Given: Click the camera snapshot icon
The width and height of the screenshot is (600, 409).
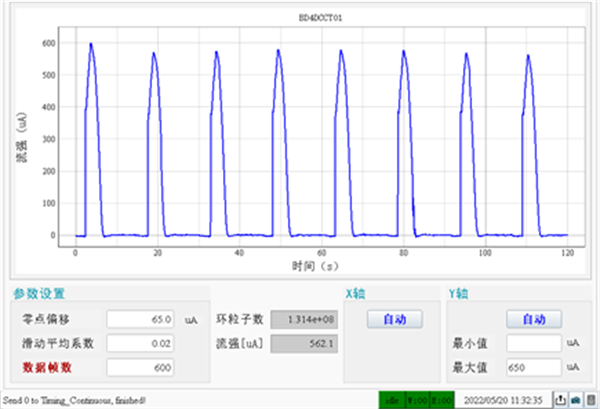Looking at the screenshot, I should [576, 400].
